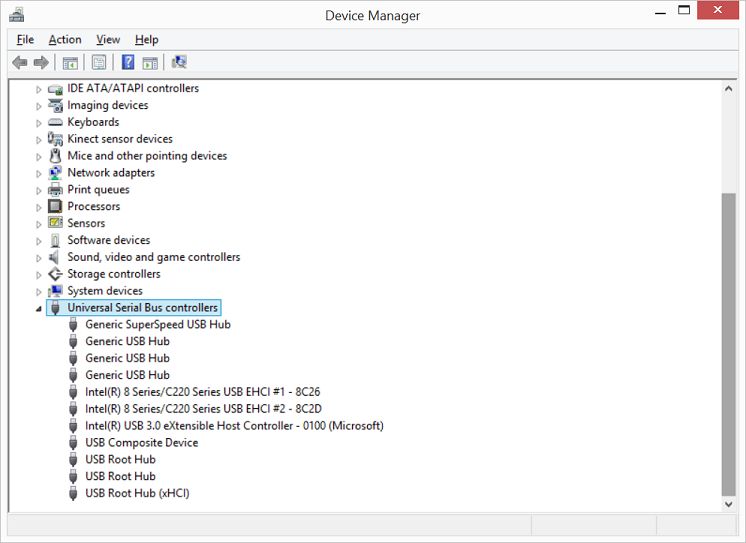Select Generic SuperSpeed USB Hub

(158, 325)
